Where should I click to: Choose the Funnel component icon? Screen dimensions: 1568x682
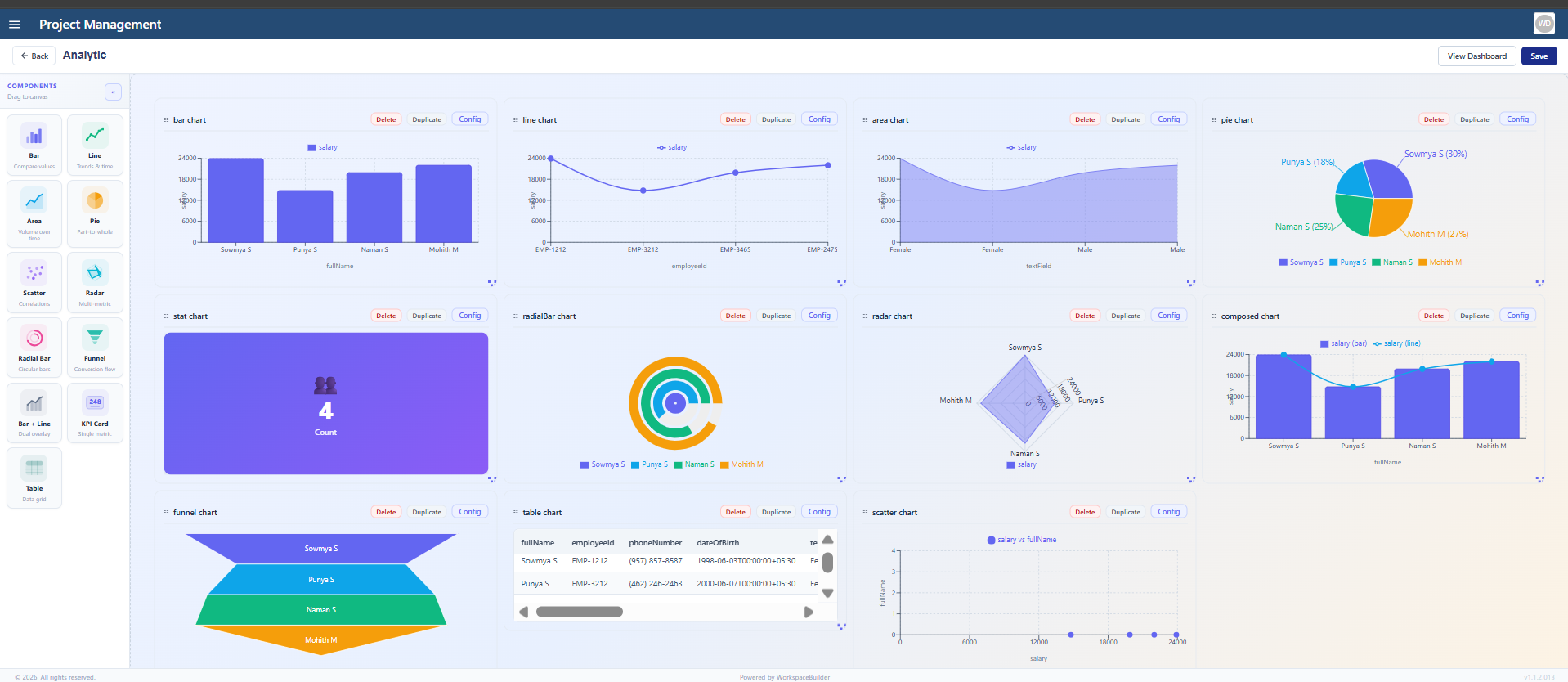(x=95, y=337)
